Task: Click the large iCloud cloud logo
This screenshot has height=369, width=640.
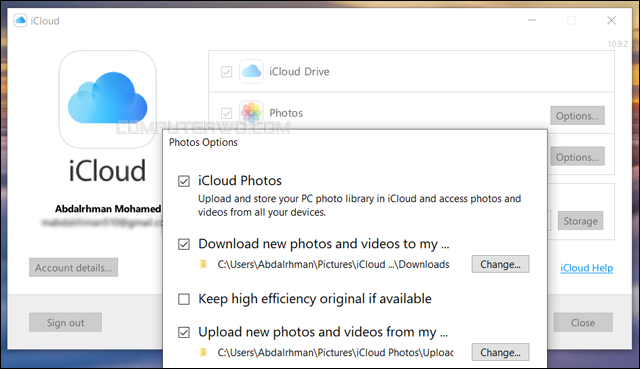Action: coord(107,99)
